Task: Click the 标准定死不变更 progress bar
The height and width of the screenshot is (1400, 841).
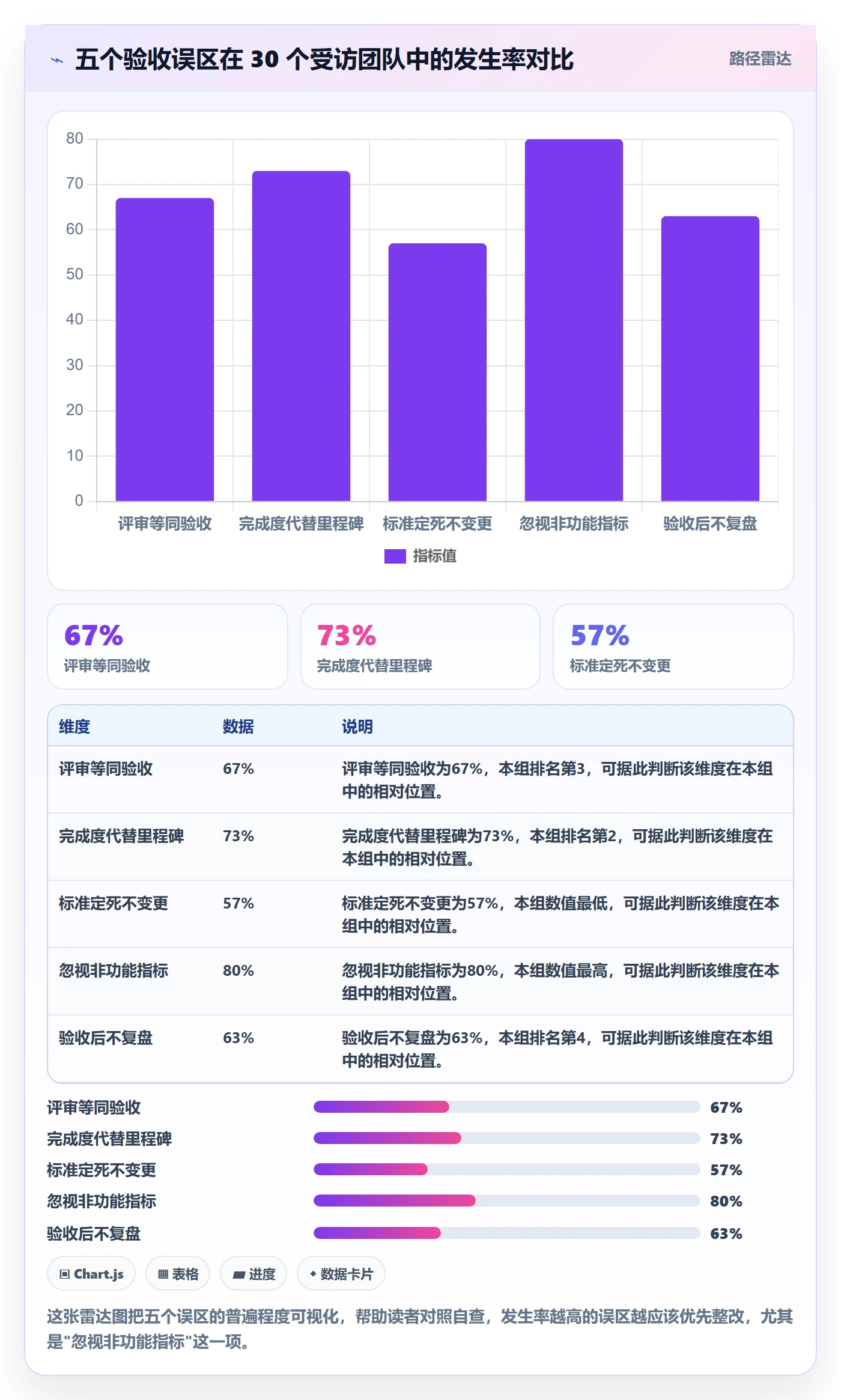Action: click(x=506, y=1169)
